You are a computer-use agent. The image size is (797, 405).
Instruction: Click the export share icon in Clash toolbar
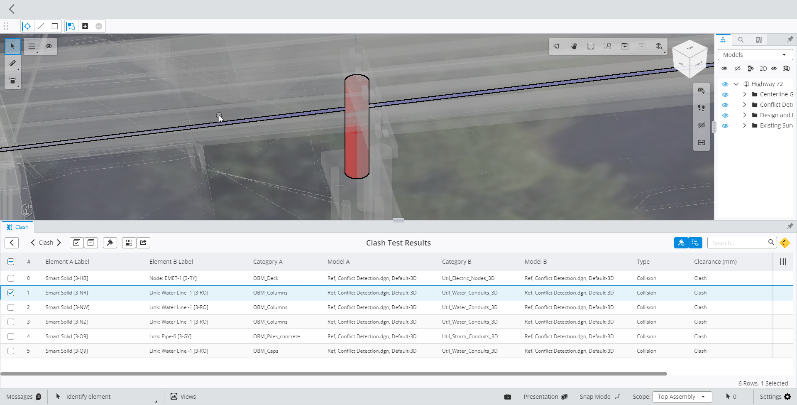(143, 243)
